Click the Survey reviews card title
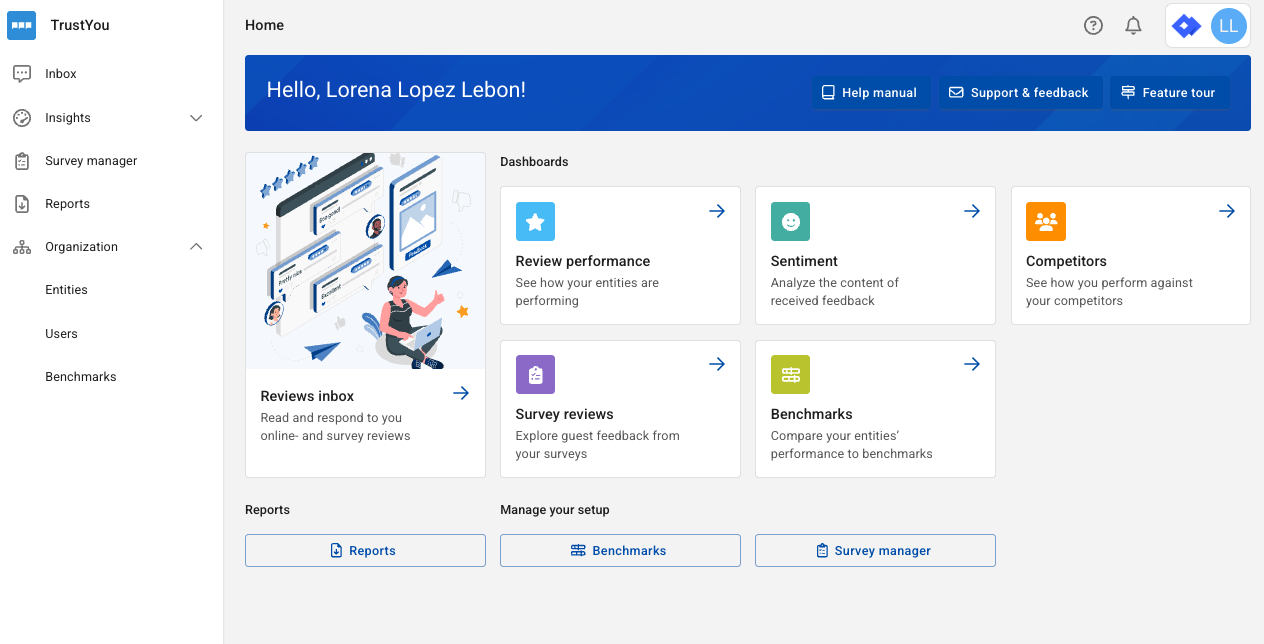This screenshot has height=644, width=1264. [x=564, y=414]
